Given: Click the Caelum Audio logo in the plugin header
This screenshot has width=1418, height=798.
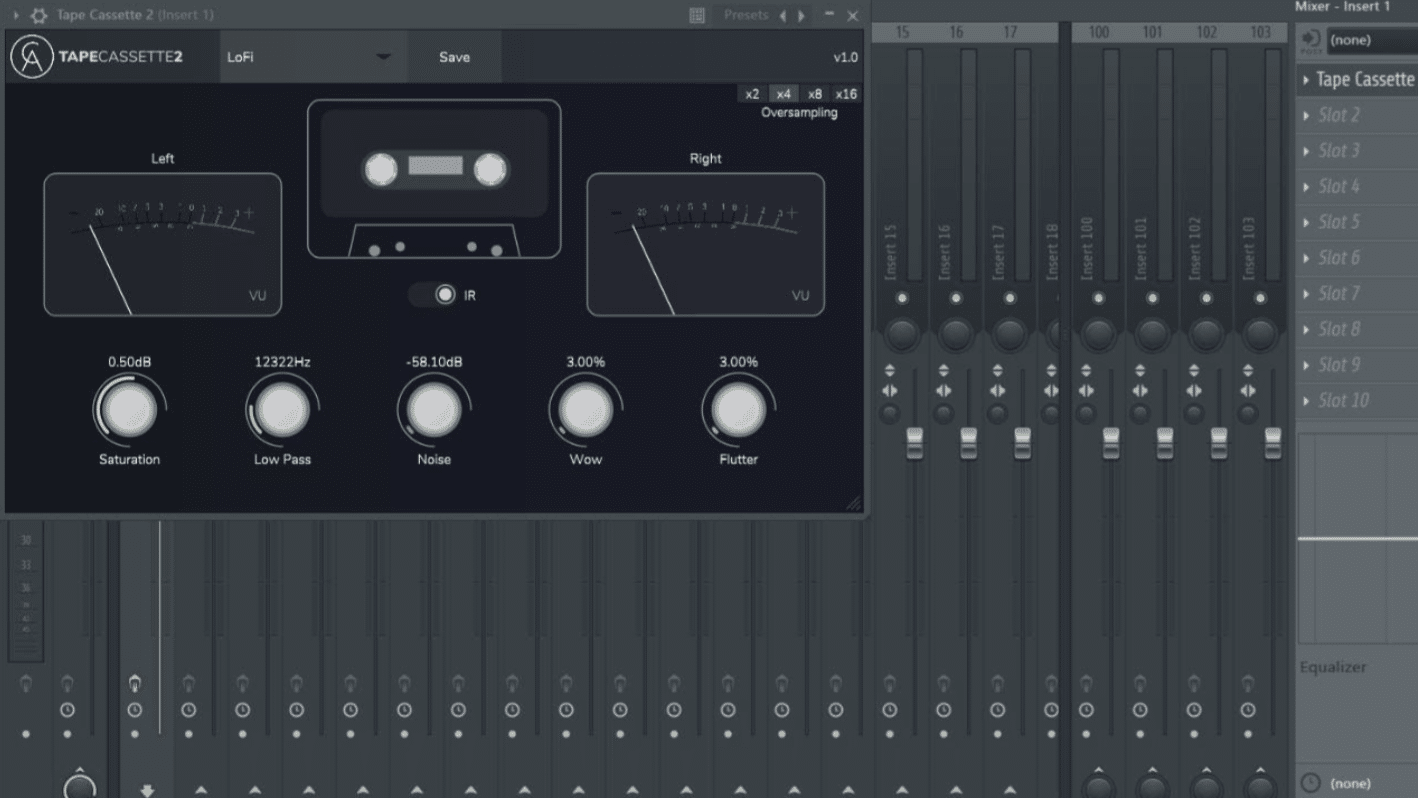Looking at the screenshot, I should [x=32, y=57].
